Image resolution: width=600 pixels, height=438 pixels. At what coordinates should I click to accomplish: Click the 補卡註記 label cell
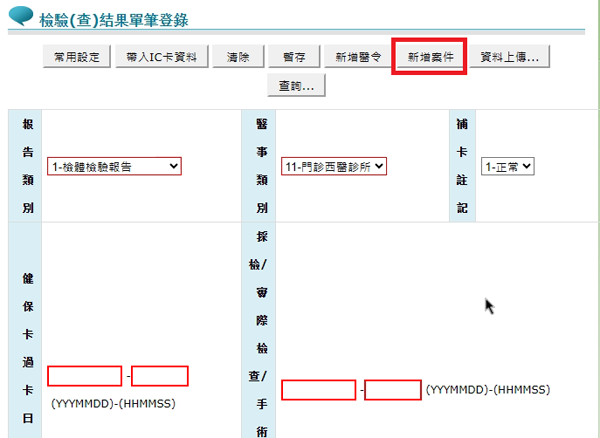(462, 165)
